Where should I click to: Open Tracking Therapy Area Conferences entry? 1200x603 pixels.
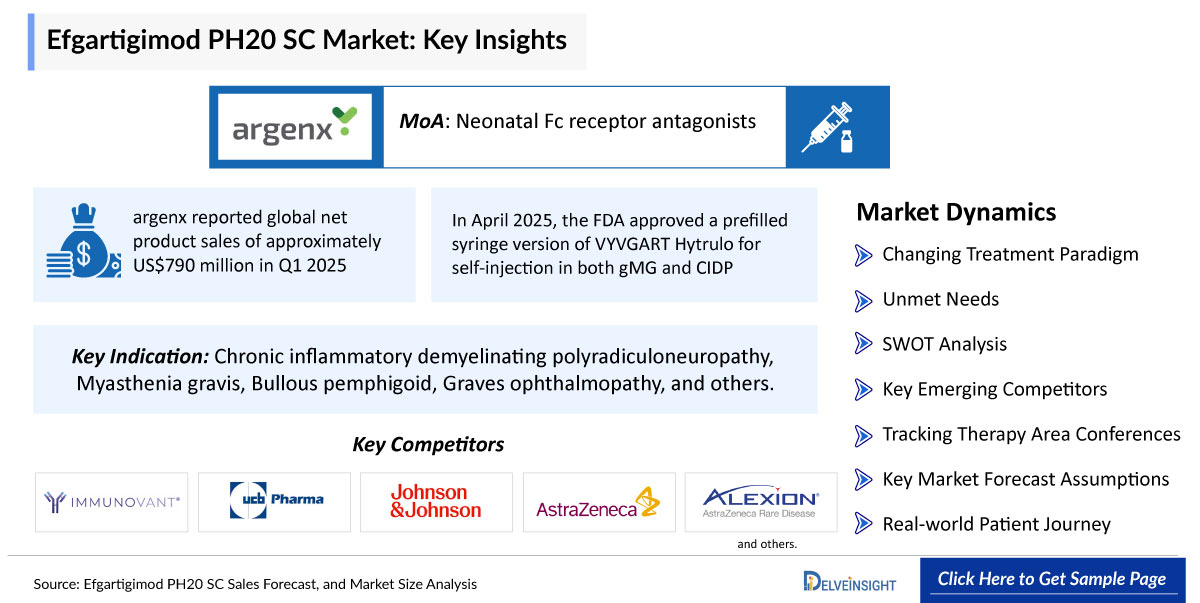pos(1031,434)
